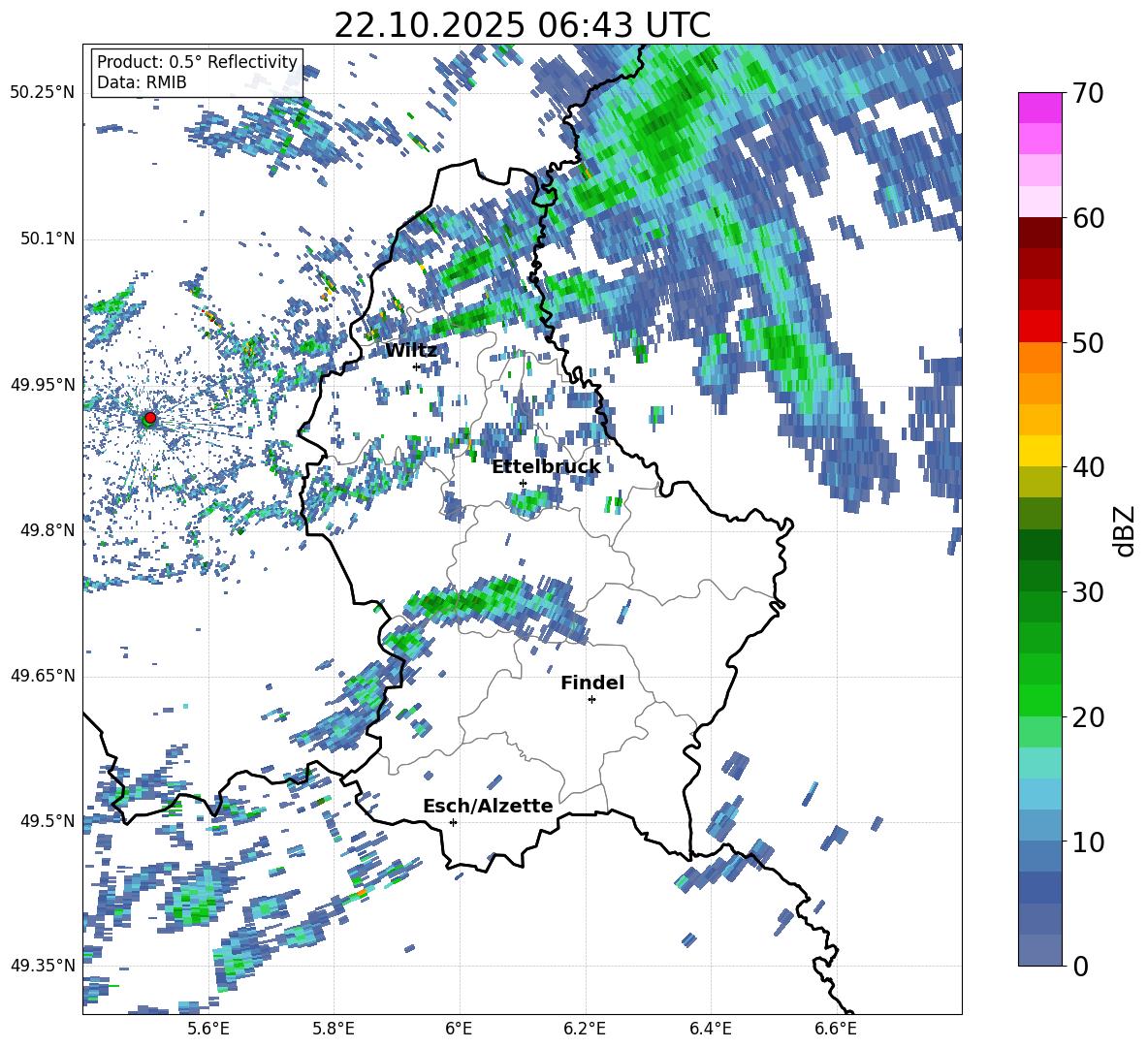Click the 49.65°N latitude label
Image resolution: width=1148 pixels, height=1048 pixels.
tap(43, 676)
